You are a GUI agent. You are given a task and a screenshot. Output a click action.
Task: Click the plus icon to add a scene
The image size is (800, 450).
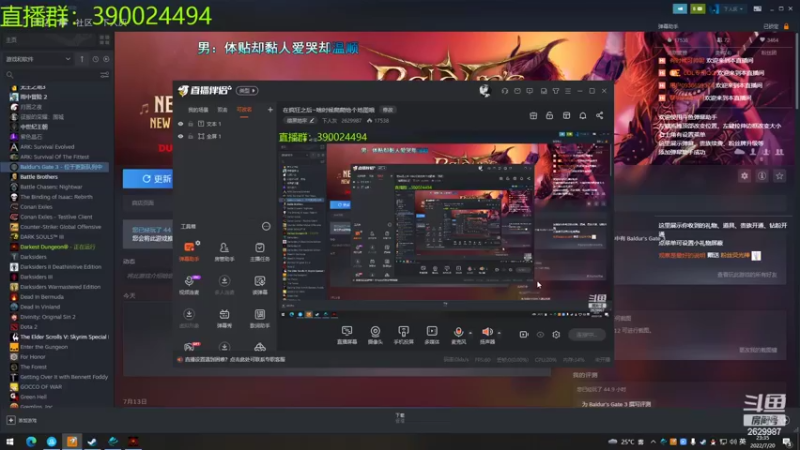[270, 110]
